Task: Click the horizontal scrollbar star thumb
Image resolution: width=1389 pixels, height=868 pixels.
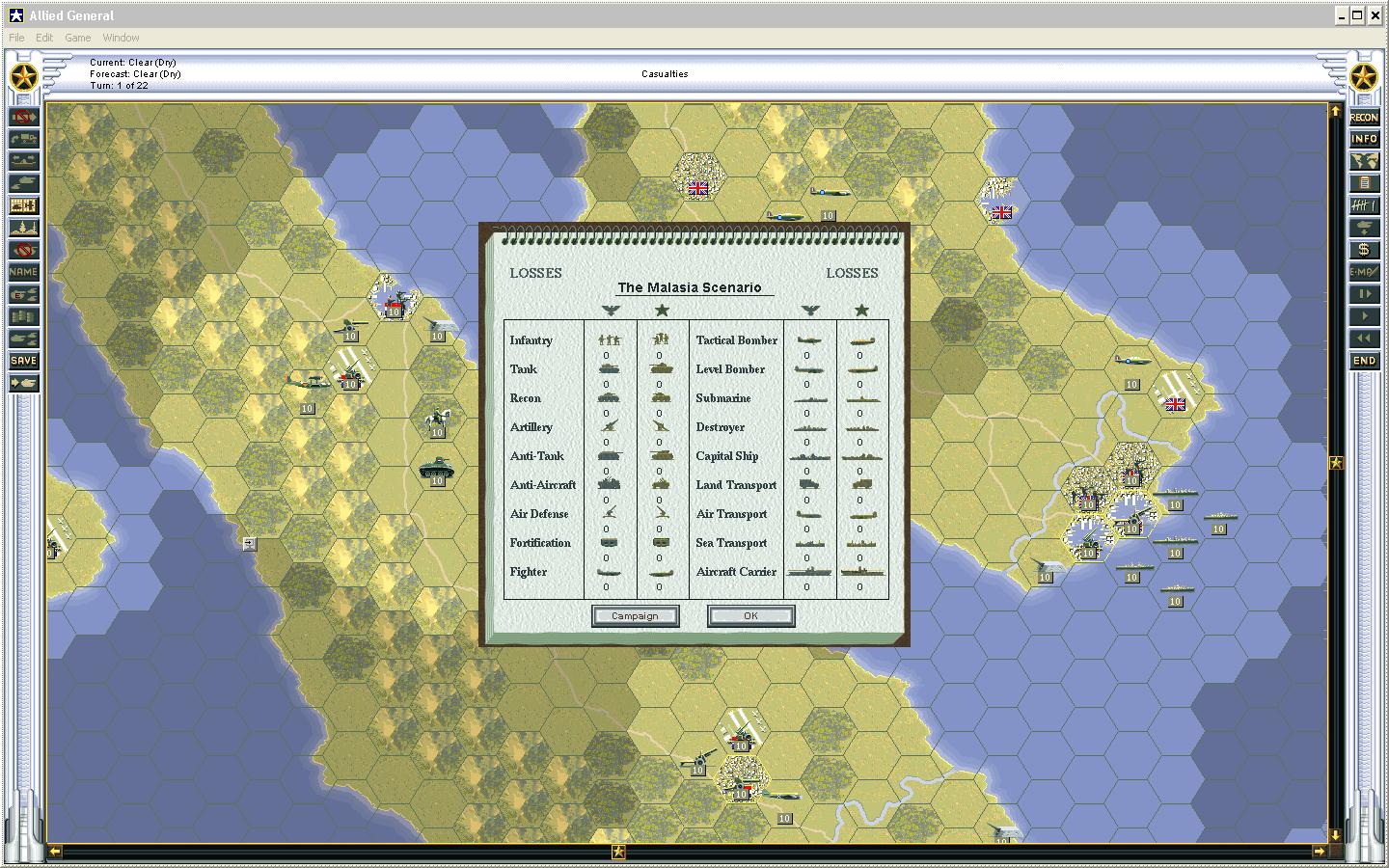Action: tap(618, 852)
